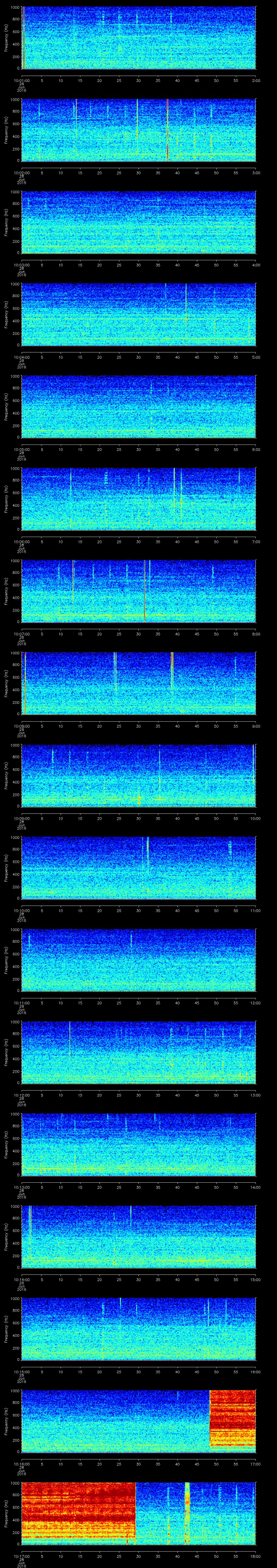Click the 15:00 end time label
The width and height of the screenshot is (277, 1568).
[x=255, y=1279]
